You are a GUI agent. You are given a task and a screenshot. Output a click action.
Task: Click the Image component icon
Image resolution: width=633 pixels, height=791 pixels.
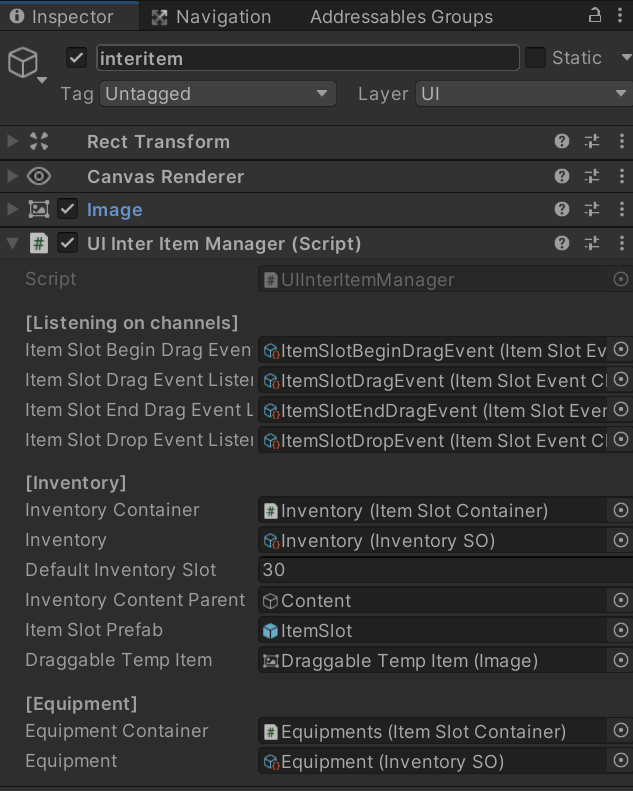(39, 209)
